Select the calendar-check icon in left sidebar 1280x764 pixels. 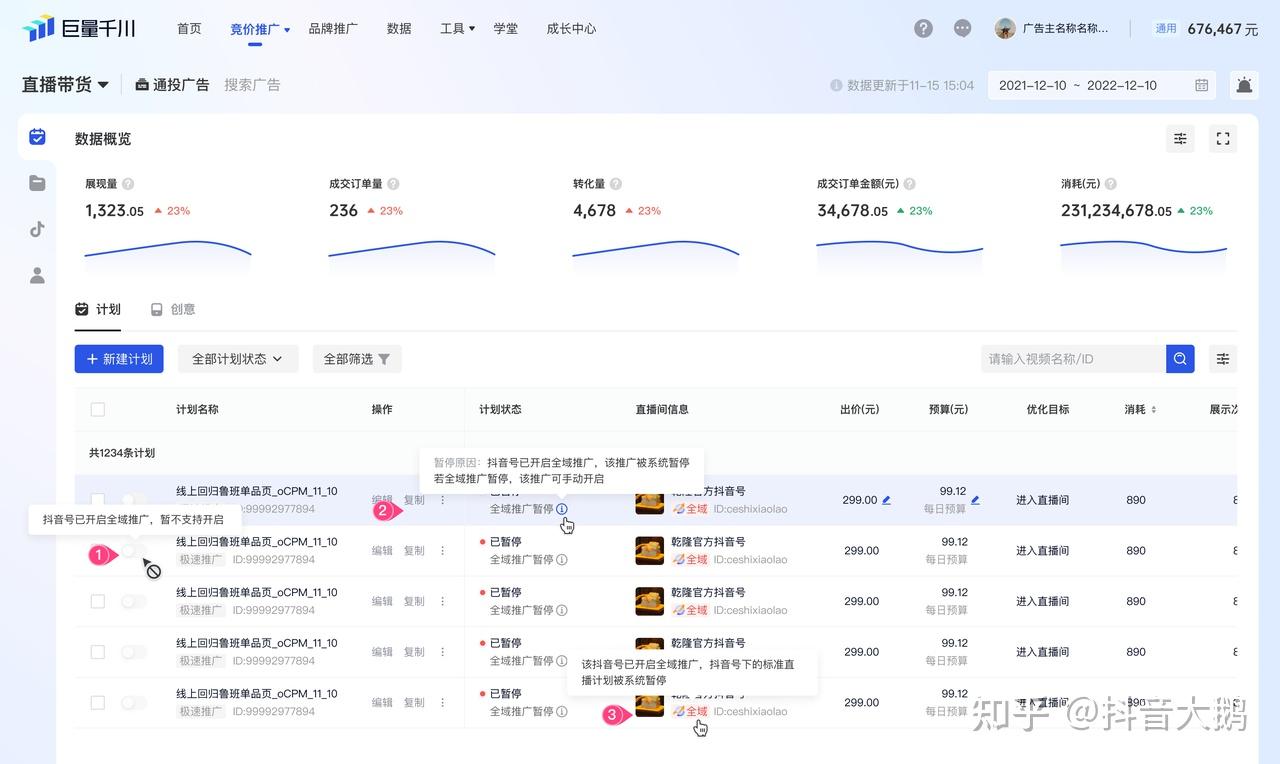(37, 137)
